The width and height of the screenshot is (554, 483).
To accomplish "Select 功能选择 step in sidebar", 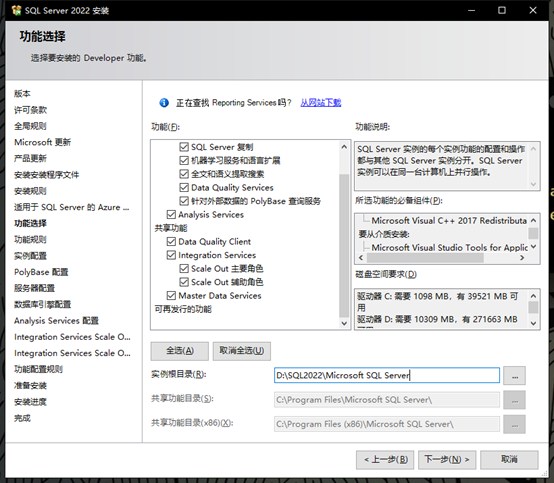I will (30, 223).
